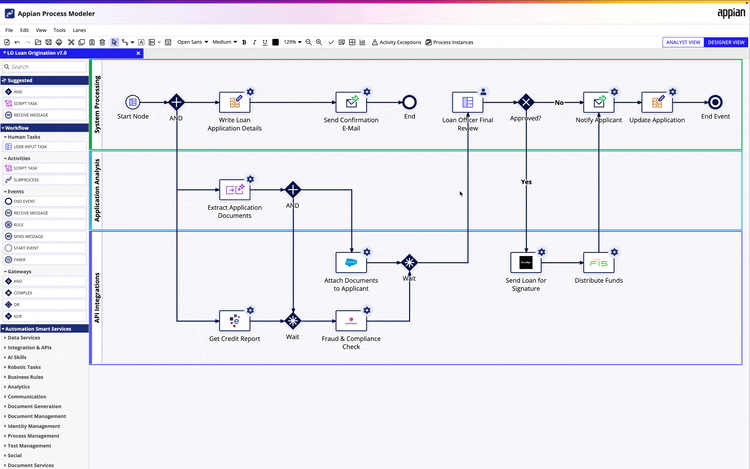
Task: Click the Start Node on canvas
Action: click(x=132, y=102)
